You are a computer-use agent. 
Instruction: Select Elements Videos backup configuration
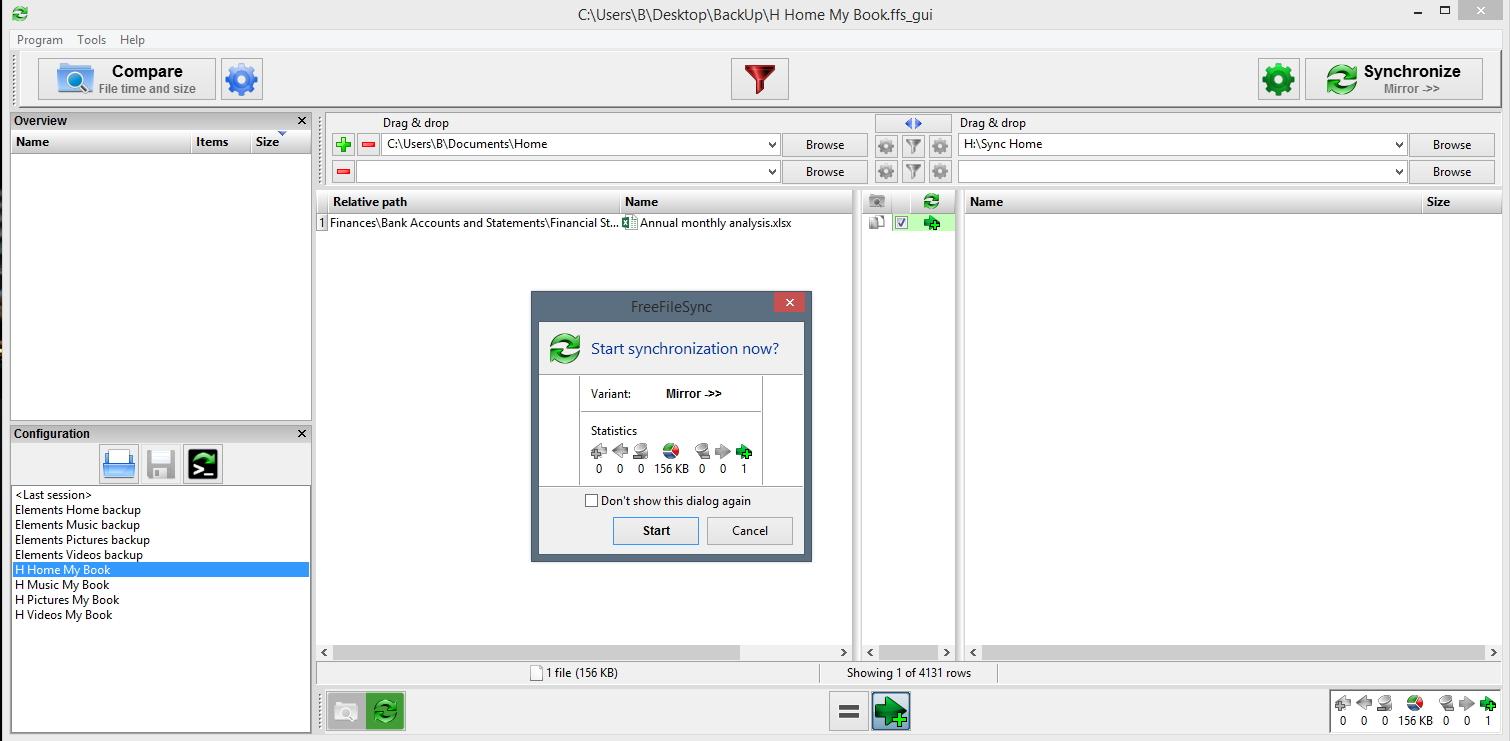coord(161,555)
